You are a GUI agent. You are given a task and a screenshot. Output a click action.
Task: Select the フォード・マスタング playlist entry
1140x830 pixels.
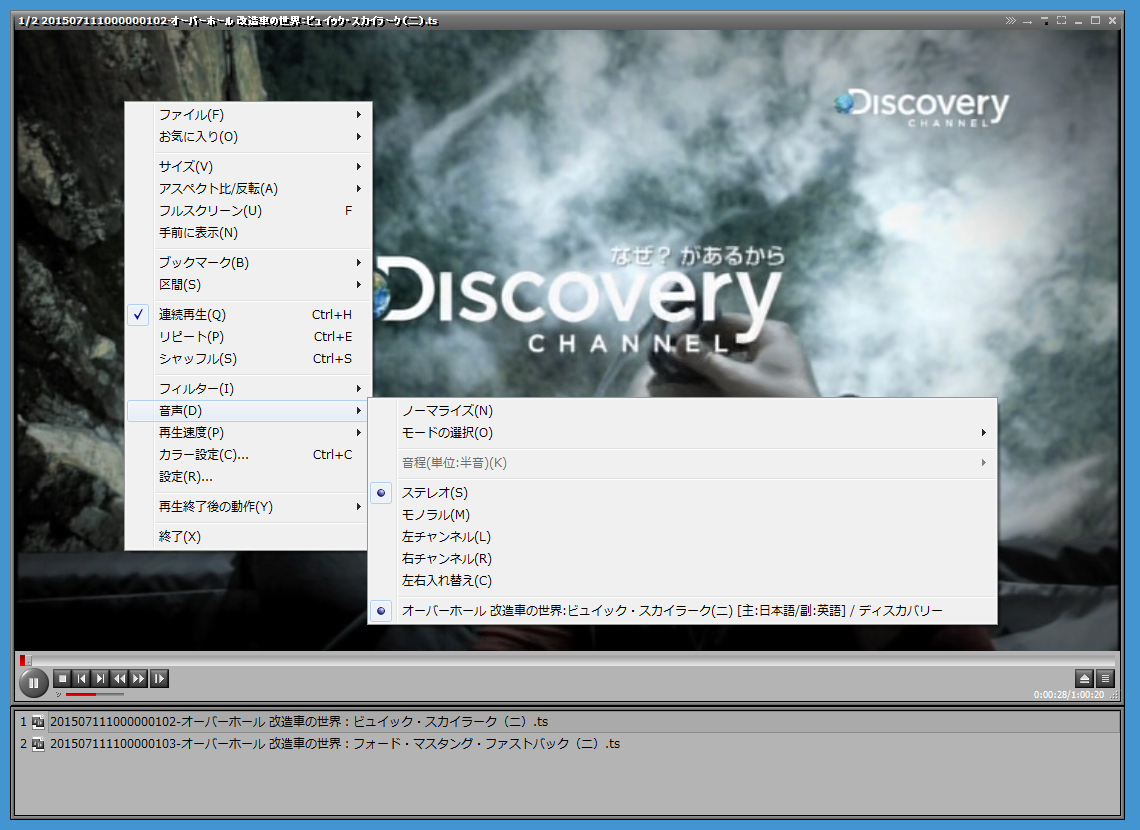tap(334, 744)
